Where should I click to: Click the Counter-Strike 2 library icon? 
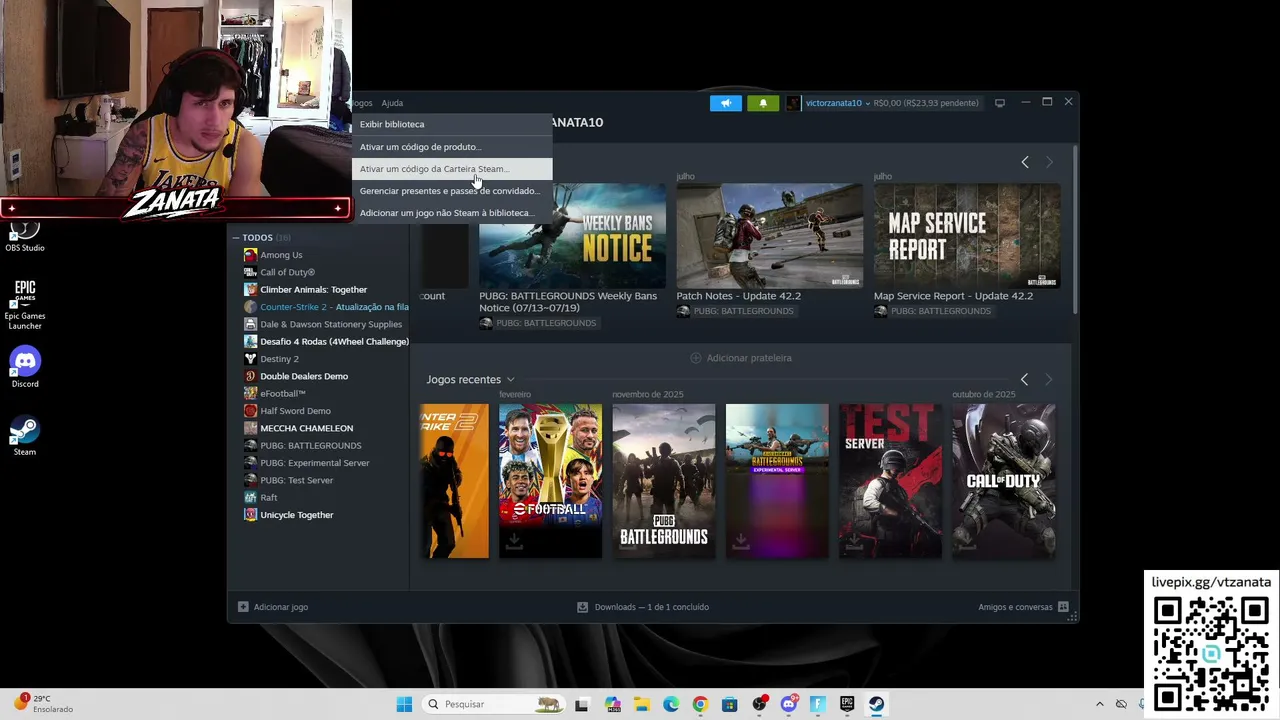(x=250, y=307)
